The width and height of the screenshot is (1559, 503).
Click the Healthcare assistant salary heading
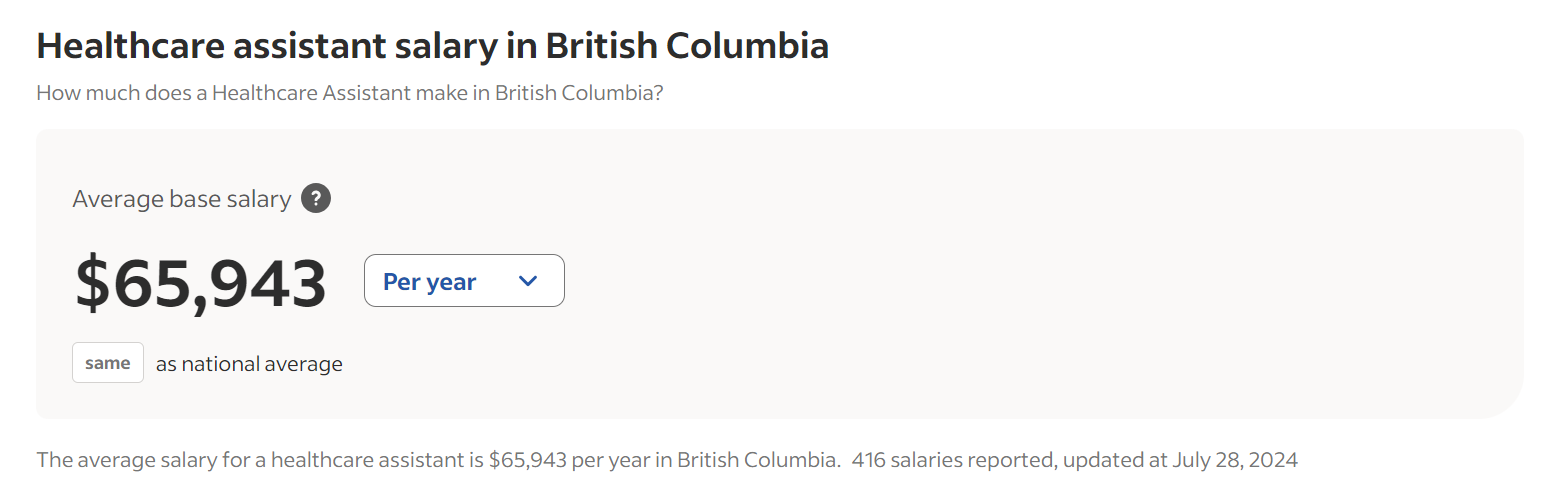(432, 46)
